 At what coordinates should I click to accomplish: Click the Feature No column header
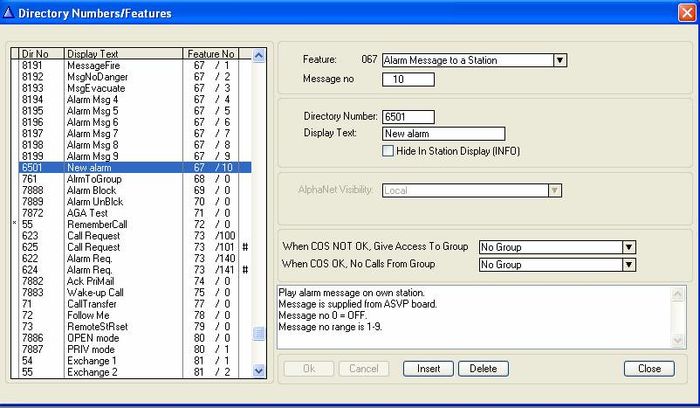click(210, 53)
